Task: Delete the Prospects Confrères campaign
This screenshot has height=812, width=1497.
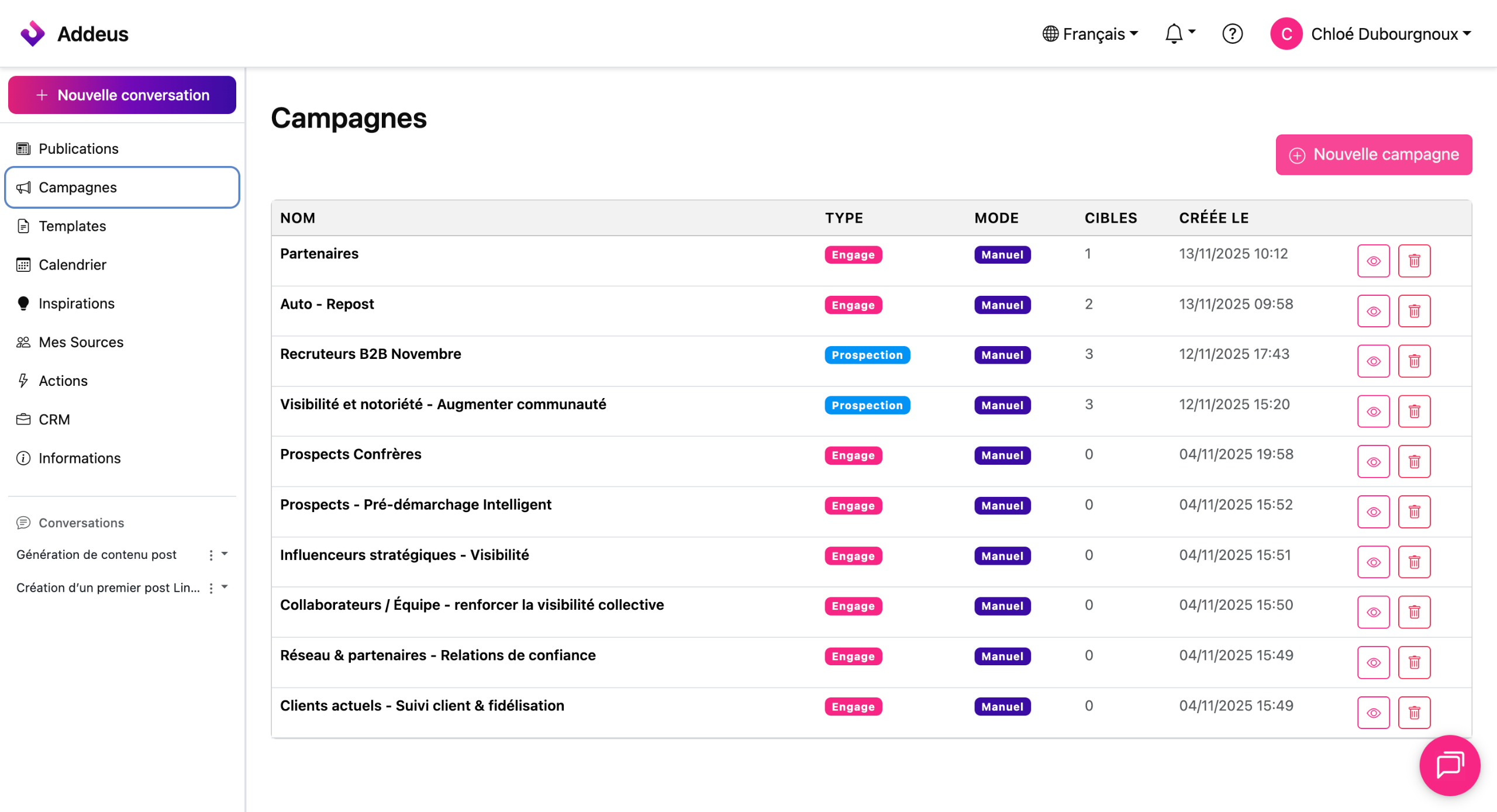Action: tap(1413, 462)
